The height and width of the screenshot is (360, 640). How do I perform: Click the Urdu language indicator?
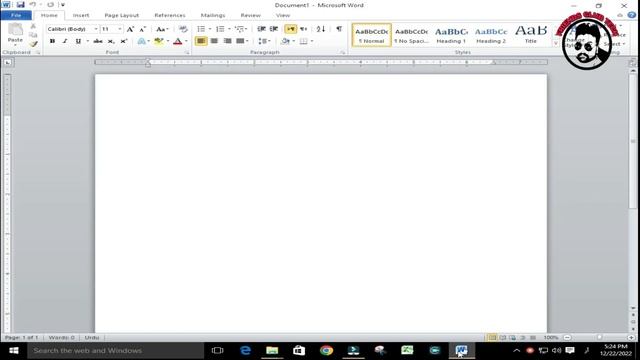click(92, 338)
